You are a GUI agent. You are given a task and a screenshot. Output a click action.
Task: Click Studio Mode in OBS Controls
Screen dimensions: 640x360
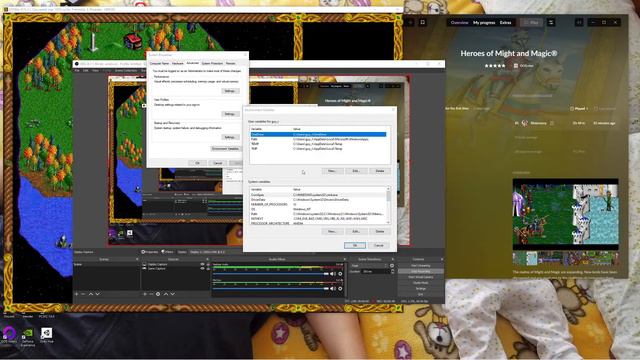click(x=420, y=283)
